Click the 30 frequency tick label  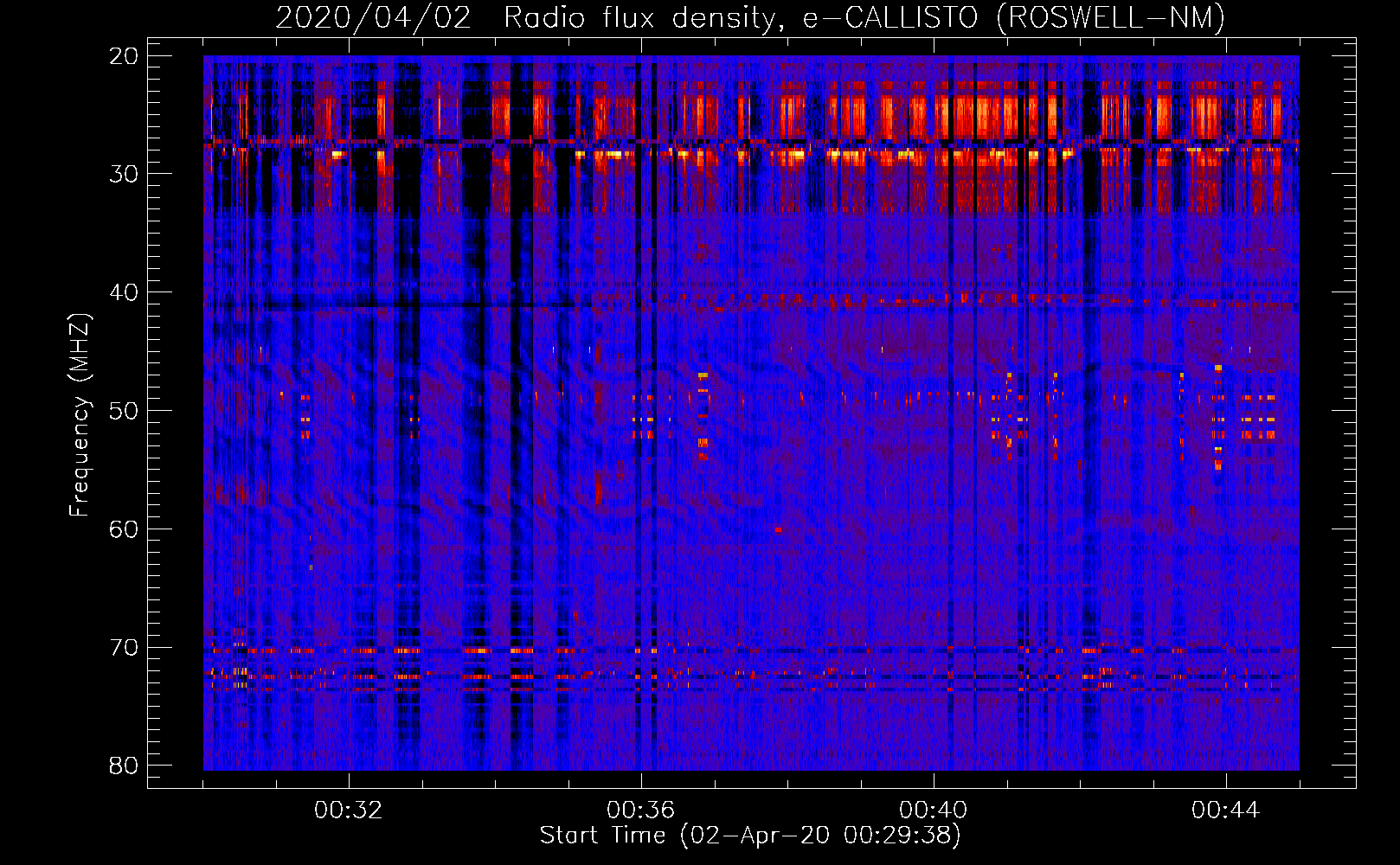click(x=125, y=174)
